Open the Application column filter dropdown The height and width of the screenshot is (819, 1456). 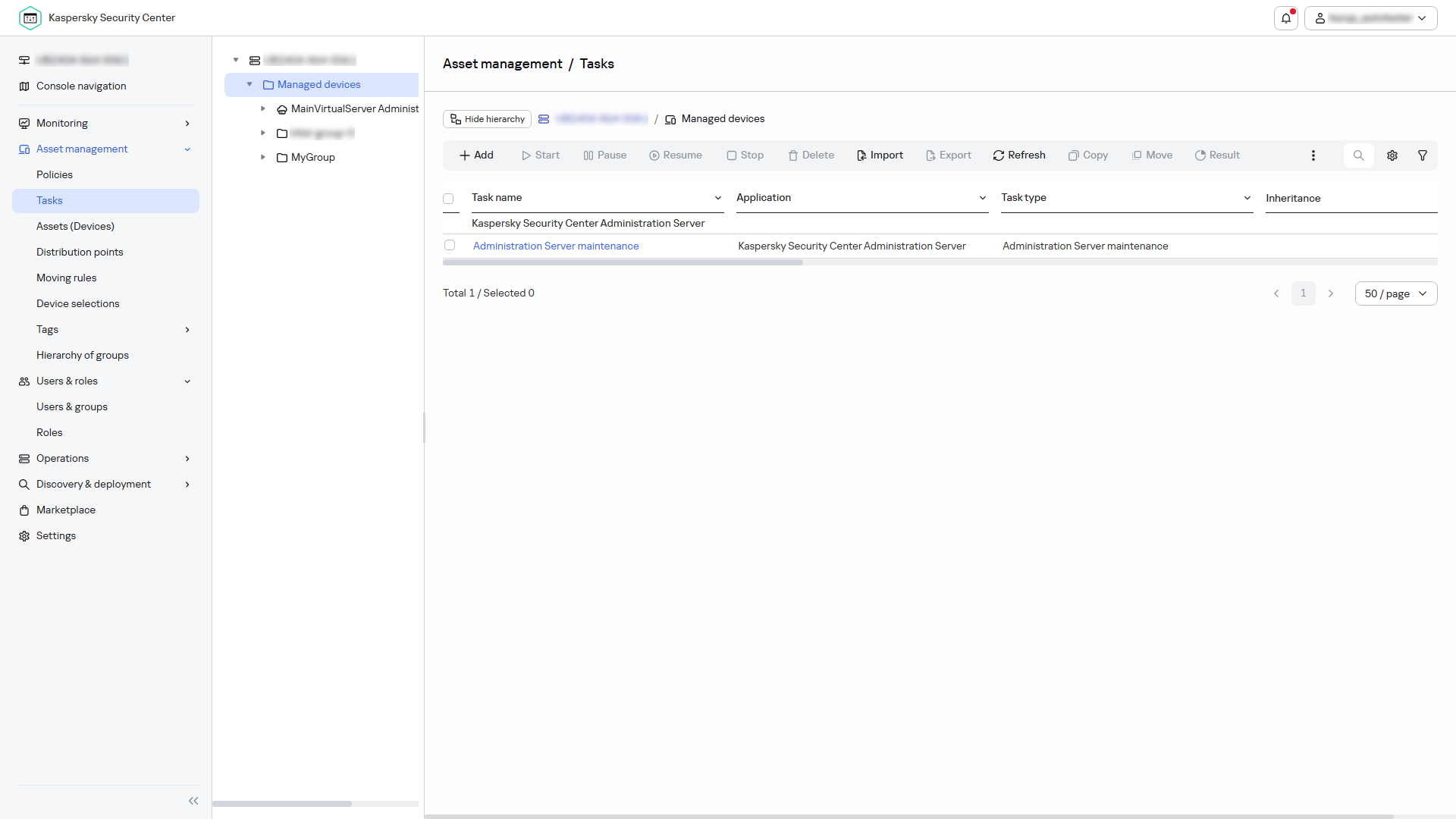(983, 199)
